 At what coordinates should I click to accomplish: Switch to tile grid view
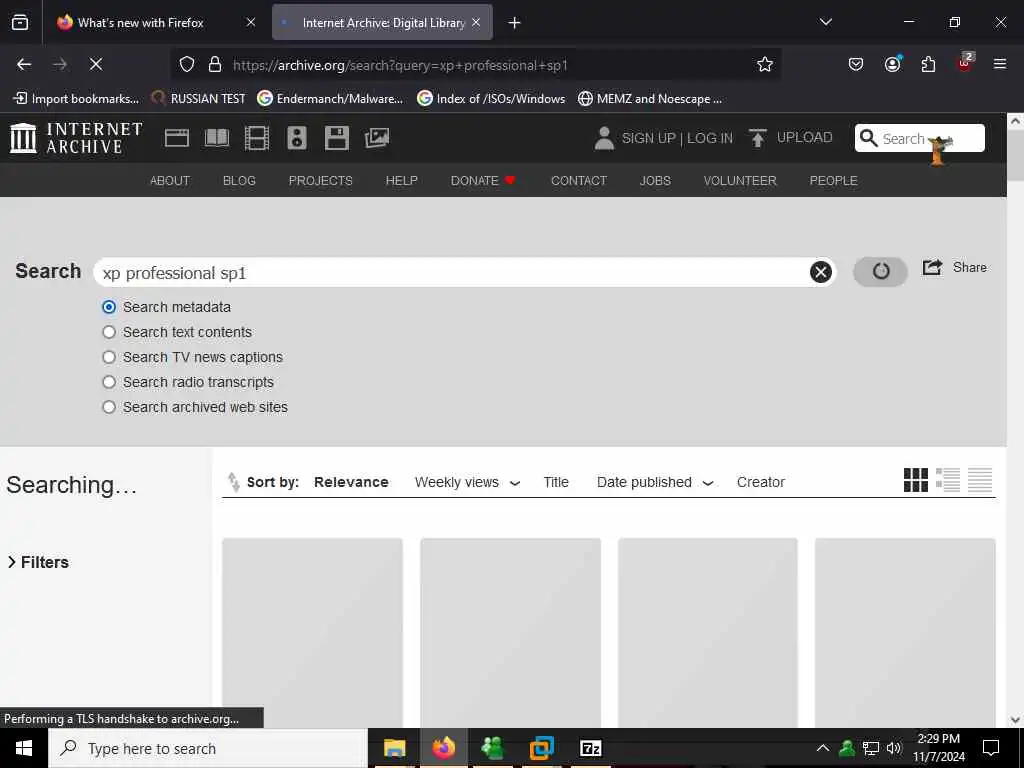point(916,480)
